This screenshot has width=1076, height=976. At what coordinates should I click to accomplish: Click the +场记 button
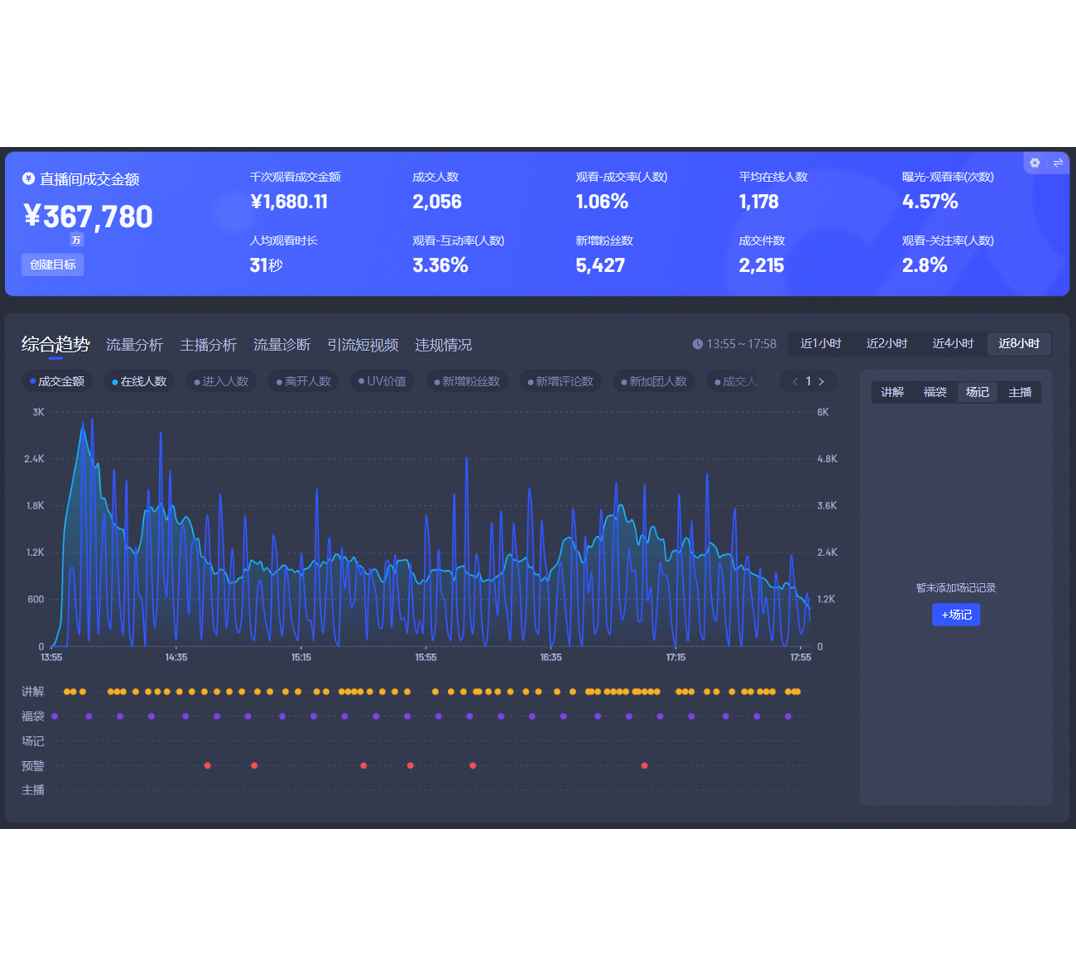(956, 615)
